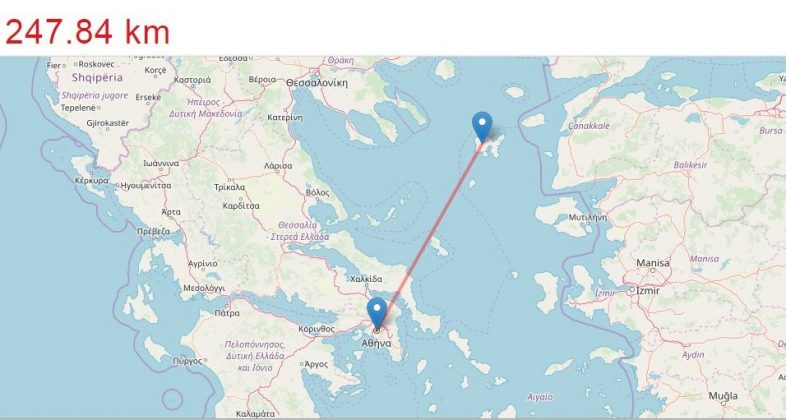Click the Shqipëria country label
The image size is (786, 420).
coord(97,78)
